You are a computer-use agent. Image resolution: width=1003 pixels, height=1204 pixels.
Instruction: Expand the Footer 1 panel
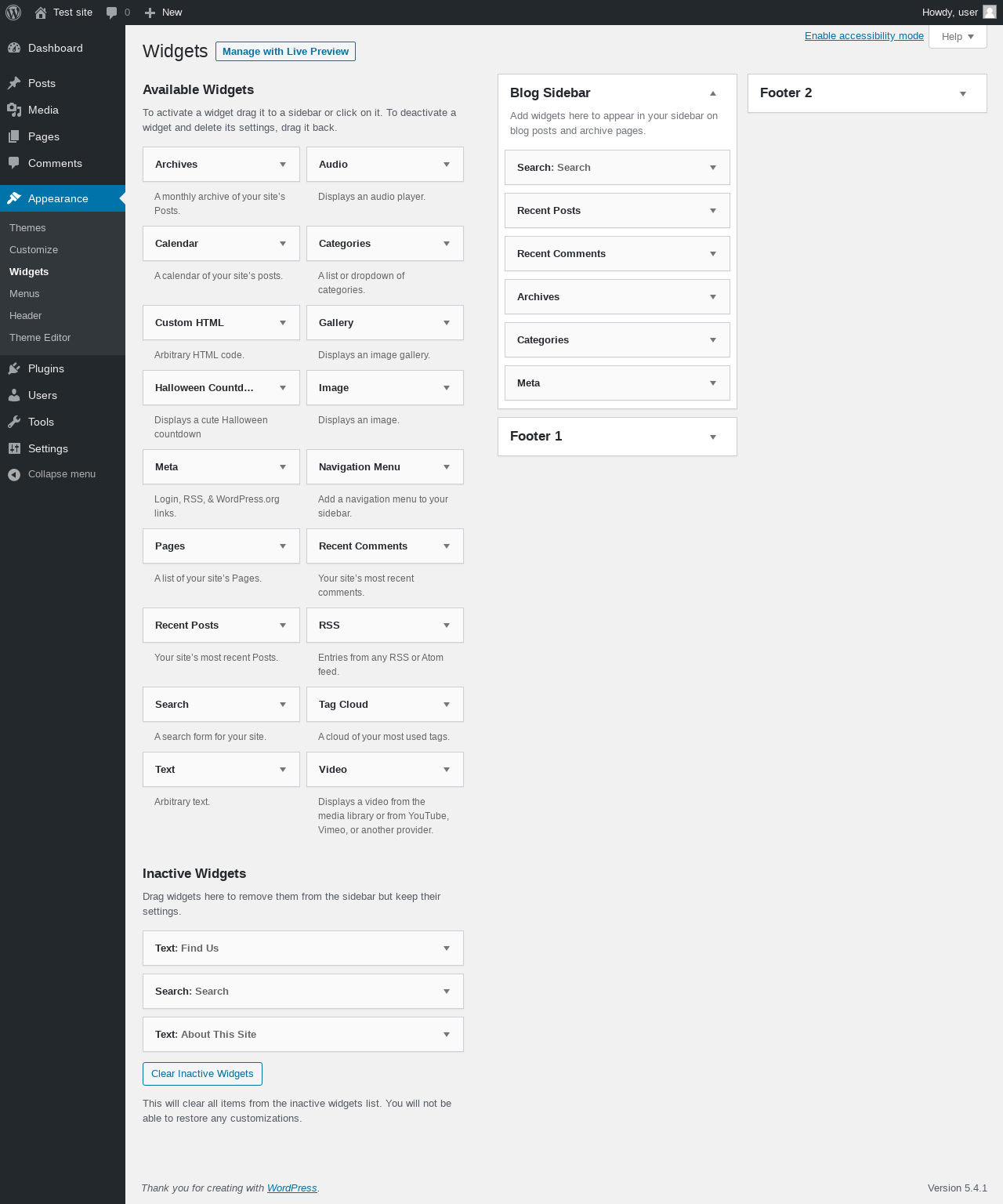pos(713,437)
